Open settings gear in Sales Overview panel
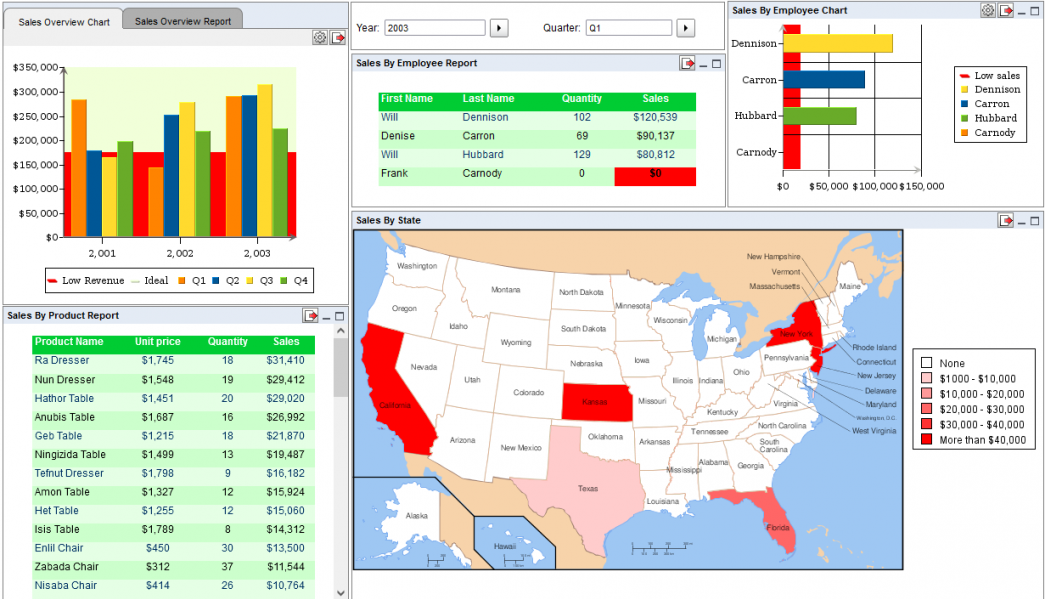This screenshot has height=599, width=1045. point(320,38)
